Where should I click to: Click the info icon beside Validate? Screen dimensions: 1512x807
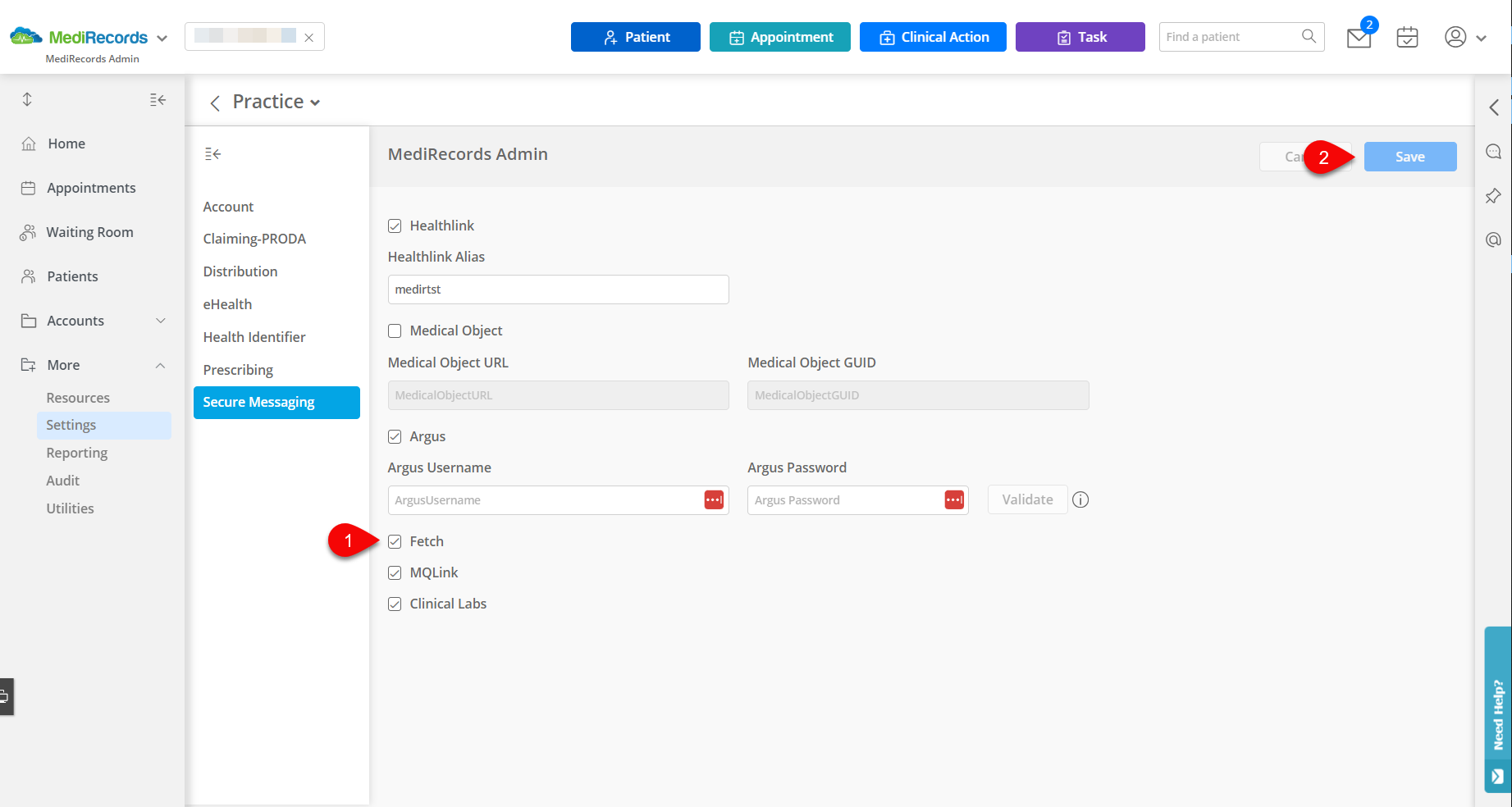click(1080, 499)
